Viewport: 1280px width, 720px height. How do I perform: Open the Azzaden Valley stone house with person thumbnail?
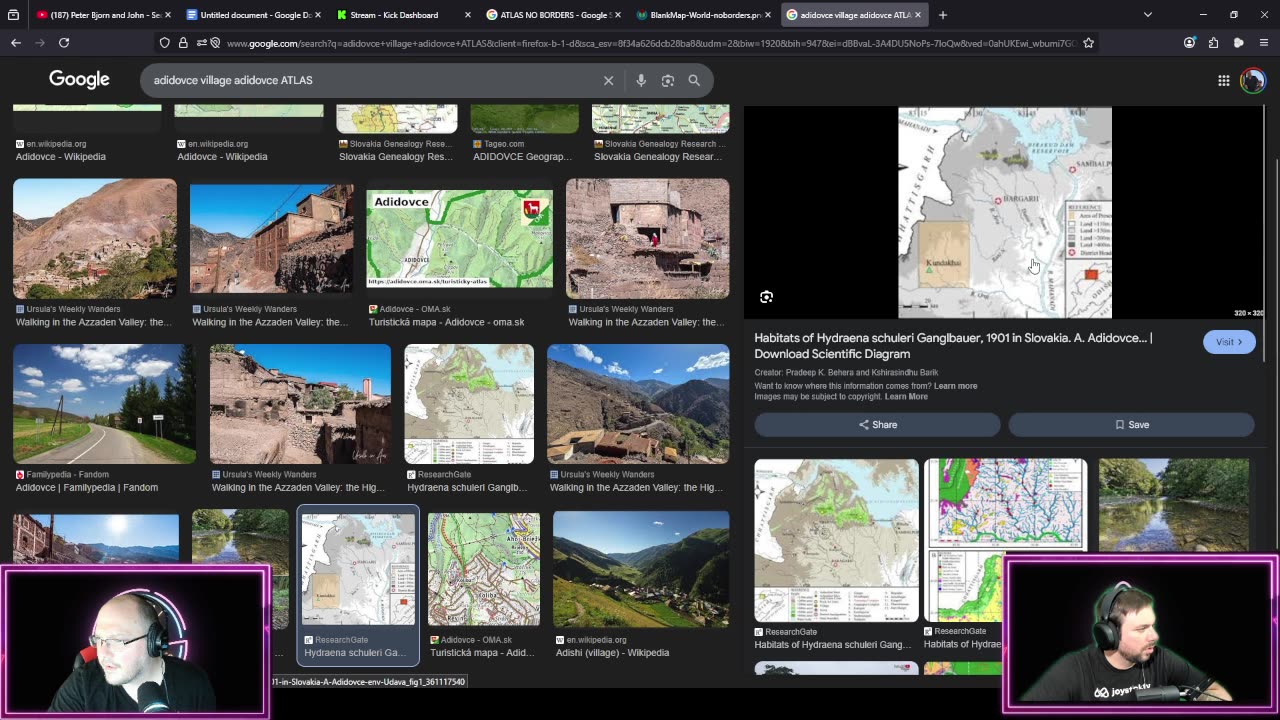[648, 239]
